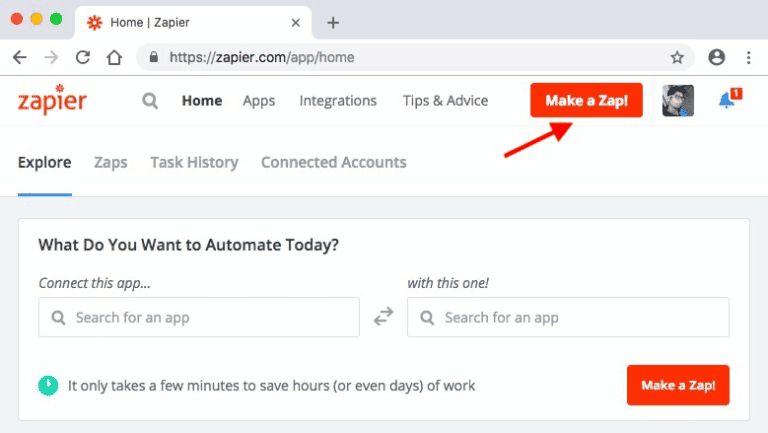Switch to the Zaps tab

111,162
